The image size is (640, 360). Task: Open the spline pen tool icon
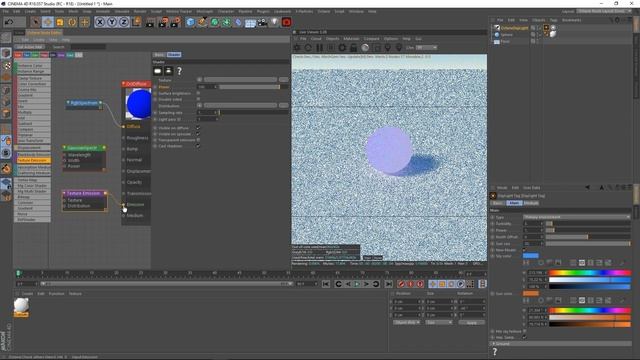[x=202, y=22]
